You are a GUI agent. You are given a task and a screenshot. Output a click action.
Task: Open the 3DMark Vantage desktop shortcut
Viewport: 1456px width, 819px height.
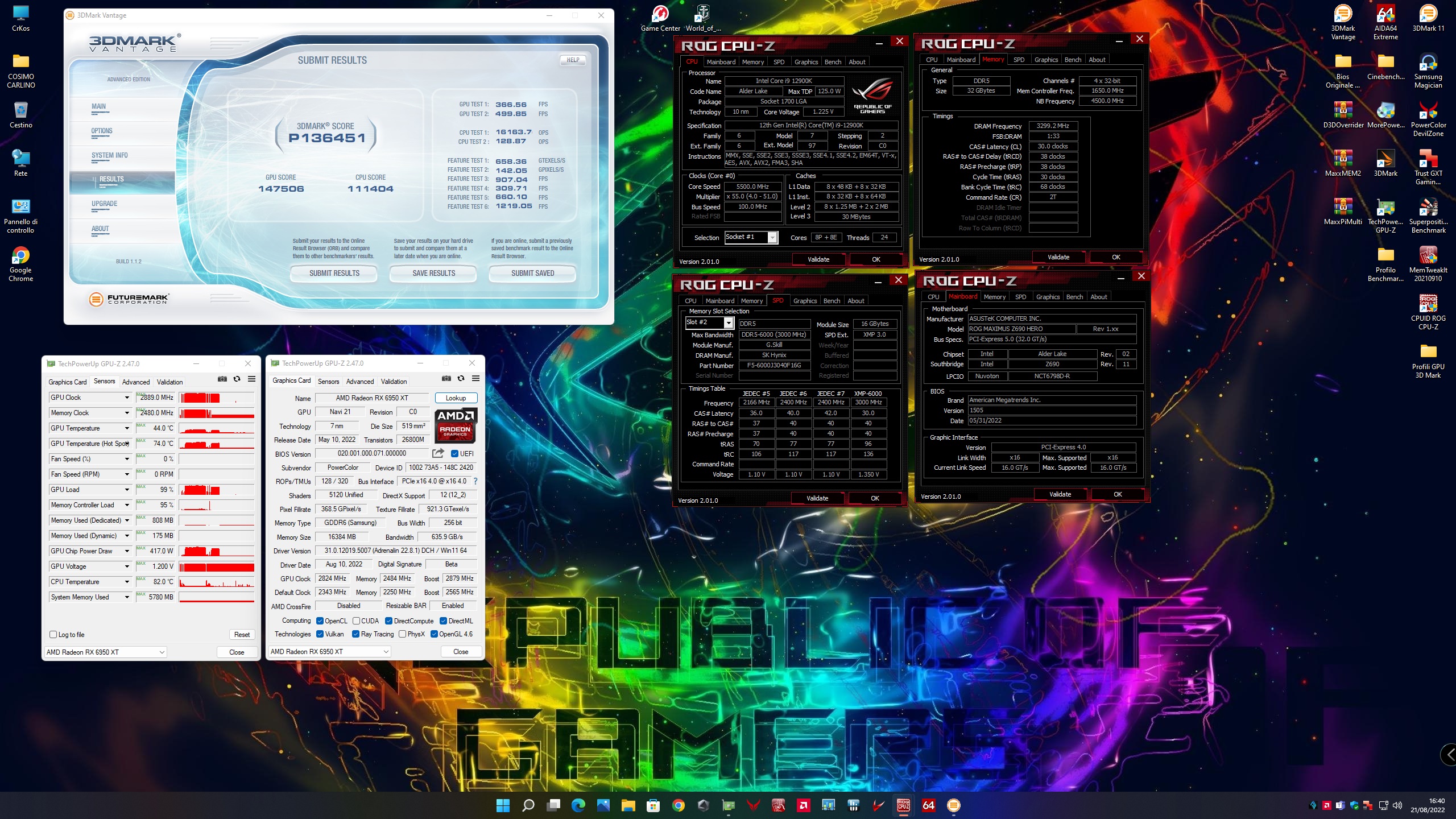pyautogui.click(x=1343, y=22)
